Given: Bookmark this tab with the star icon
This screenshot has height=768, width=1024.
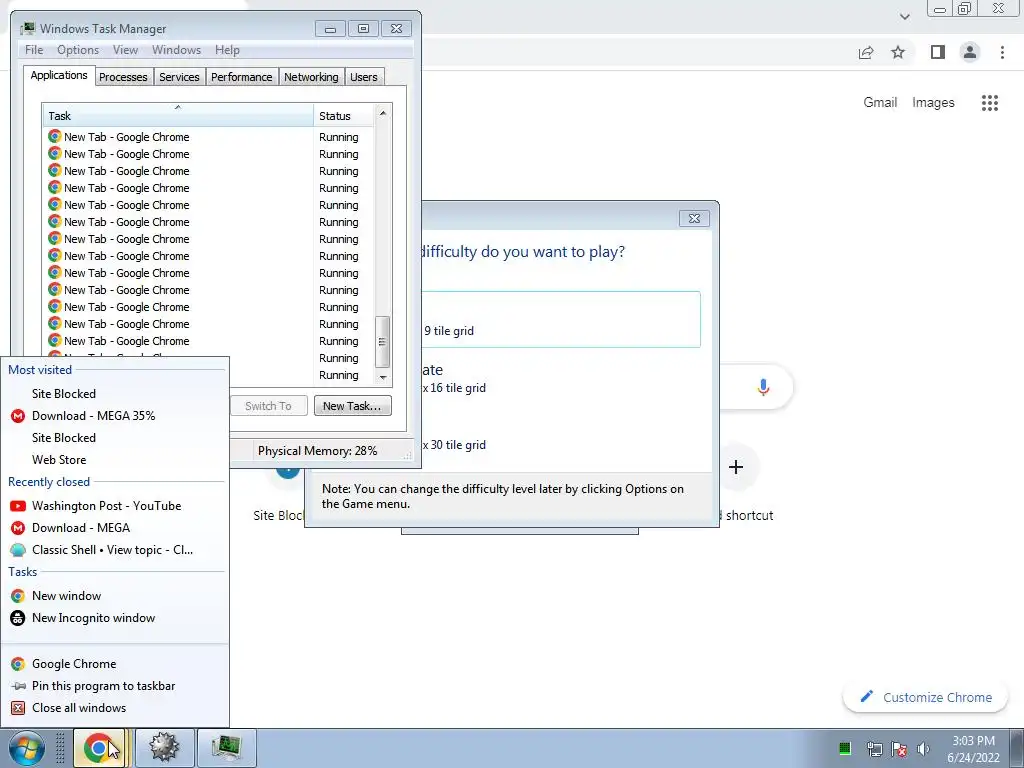Looking at the screenshot, I should coord(898,52).
